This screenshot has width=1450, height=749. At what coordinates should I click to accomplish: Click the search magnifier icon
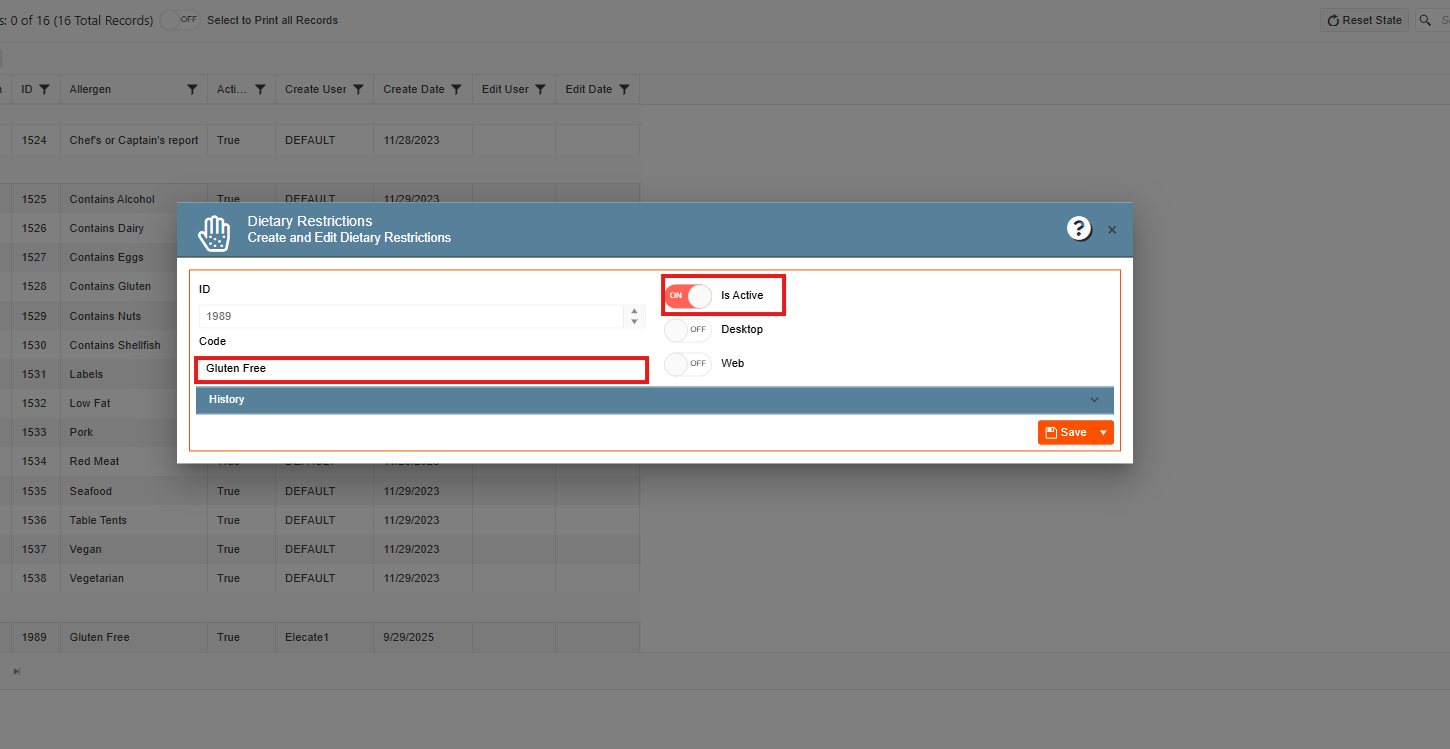coord(1425,20)
